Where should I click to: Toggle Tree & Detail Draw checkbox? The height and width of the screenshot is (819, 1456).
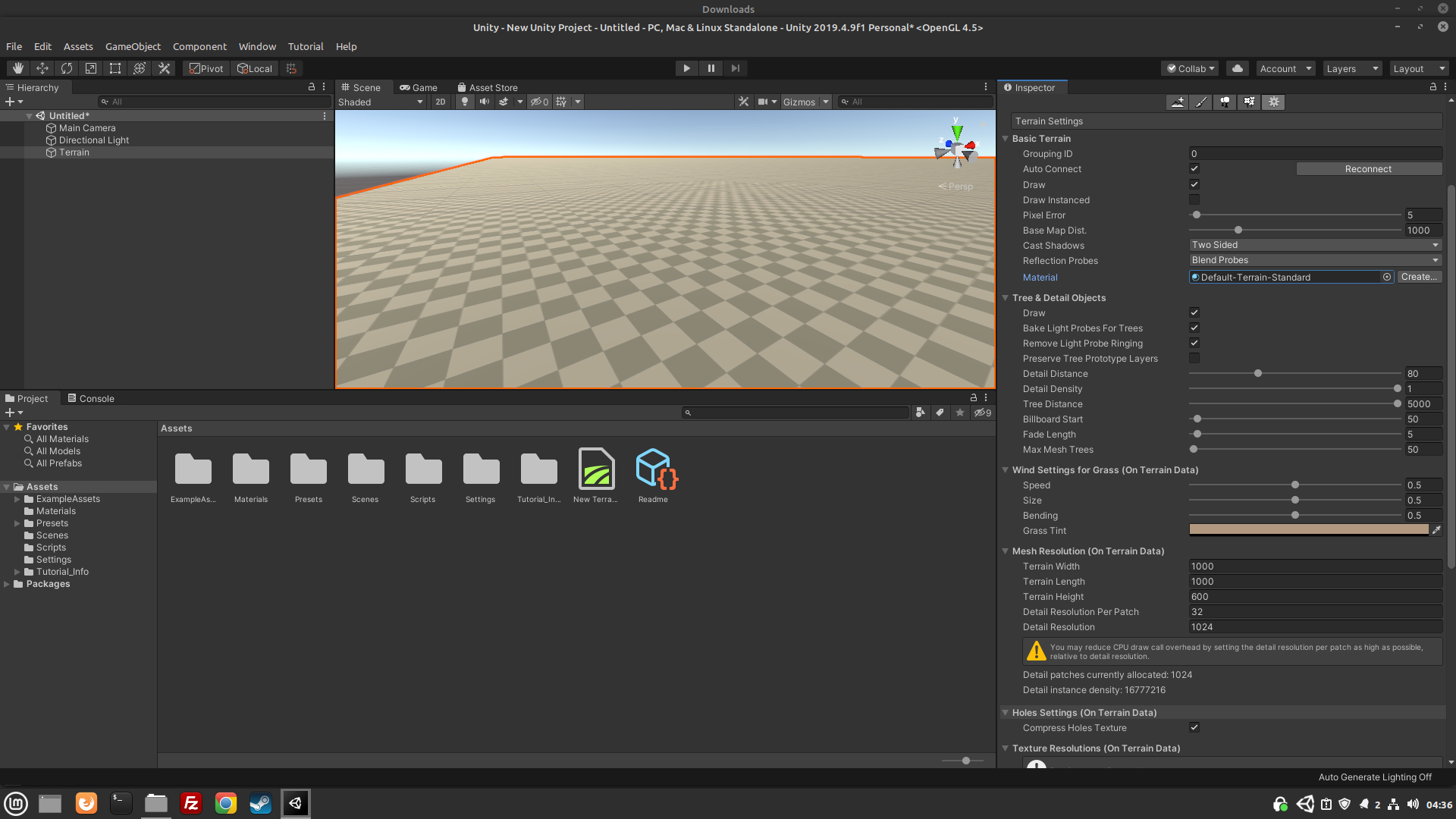tap(1194, 312)
